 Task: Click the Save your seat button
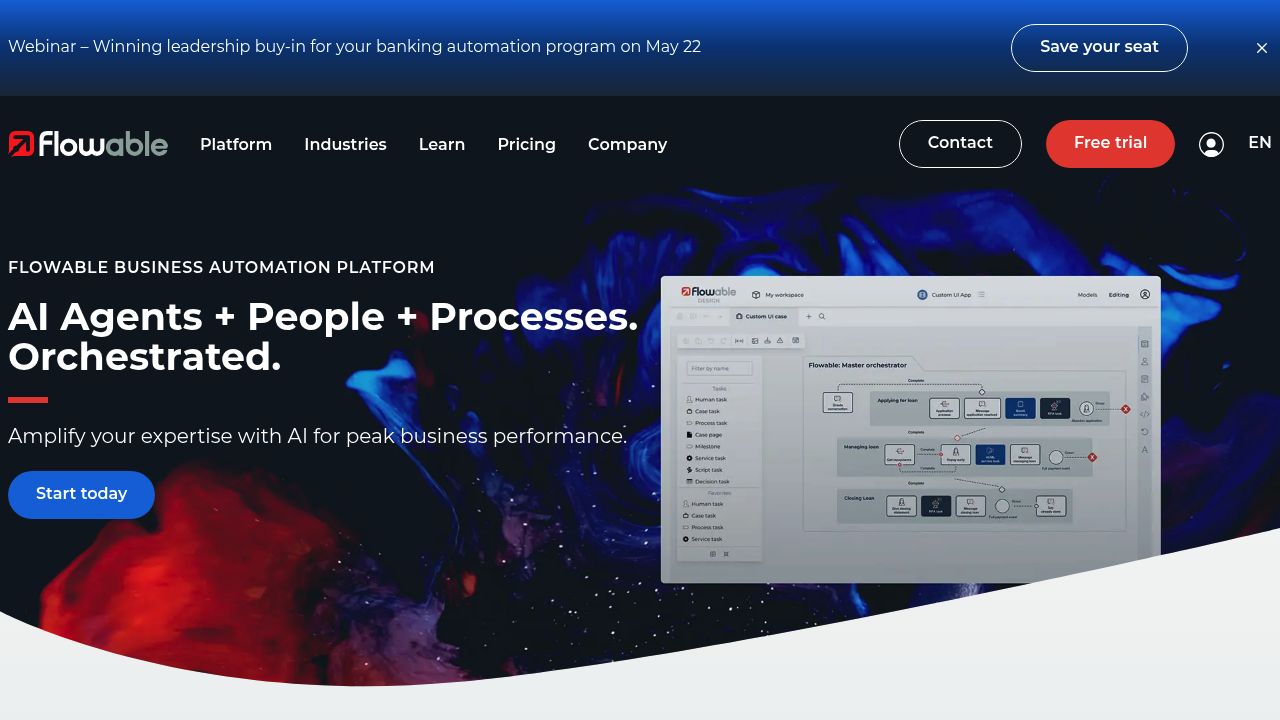coord(1099,48)
